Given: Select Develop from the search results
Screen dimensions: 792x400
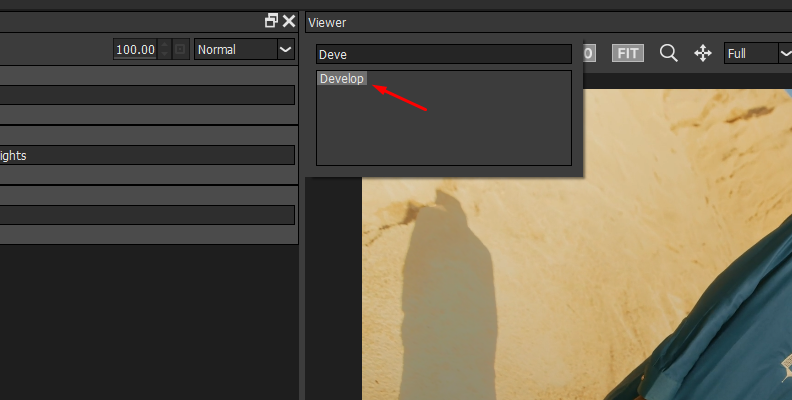Looking at the screenshot, I should [x=342, y=79].
